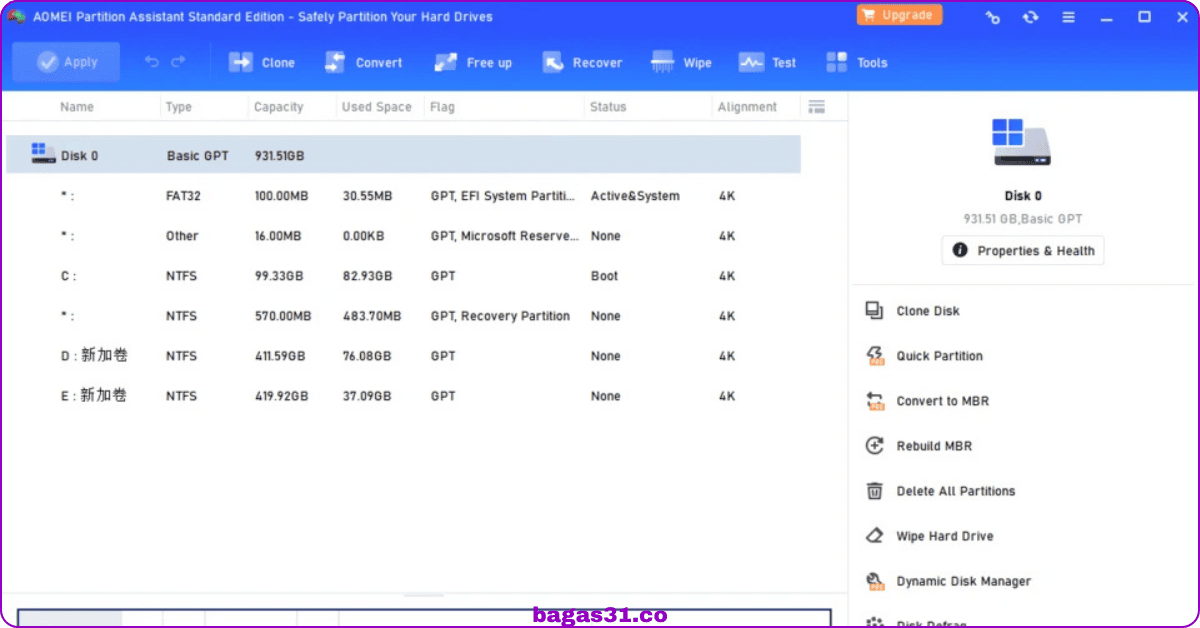Click the Boot status cell

pos(604,276)
